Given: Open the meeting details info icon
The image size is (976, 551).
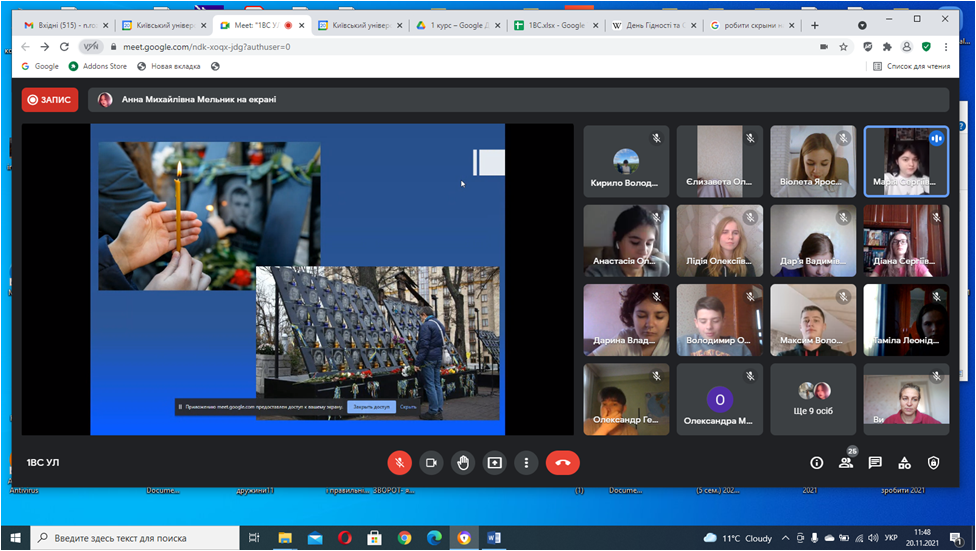Looking at the screenshot, I should click(816, 463).
